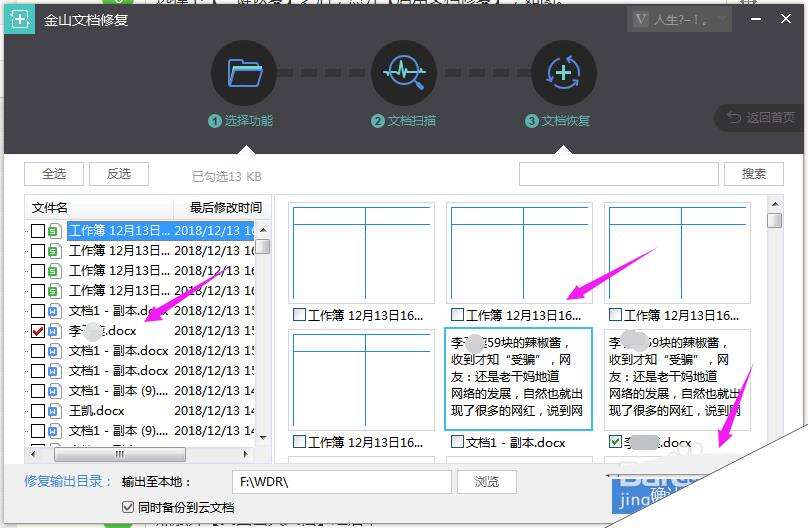Open the first 工作簿 preview thumbnail
This screenshot has width=808, height=528.
tap(361, 252)
